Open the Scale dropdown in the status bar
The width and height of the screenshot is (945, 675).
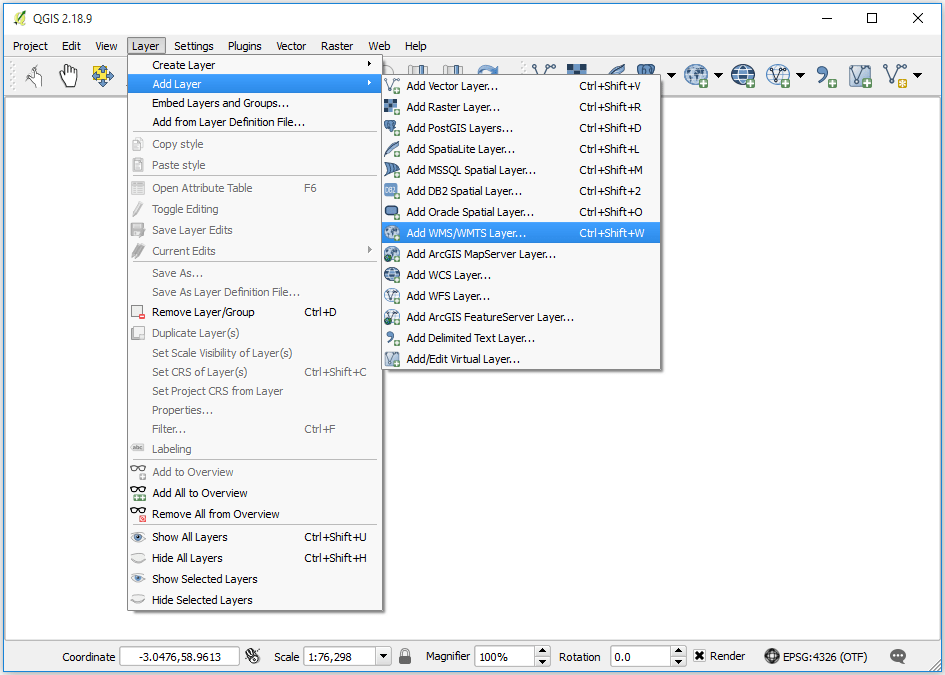(384, 656)
